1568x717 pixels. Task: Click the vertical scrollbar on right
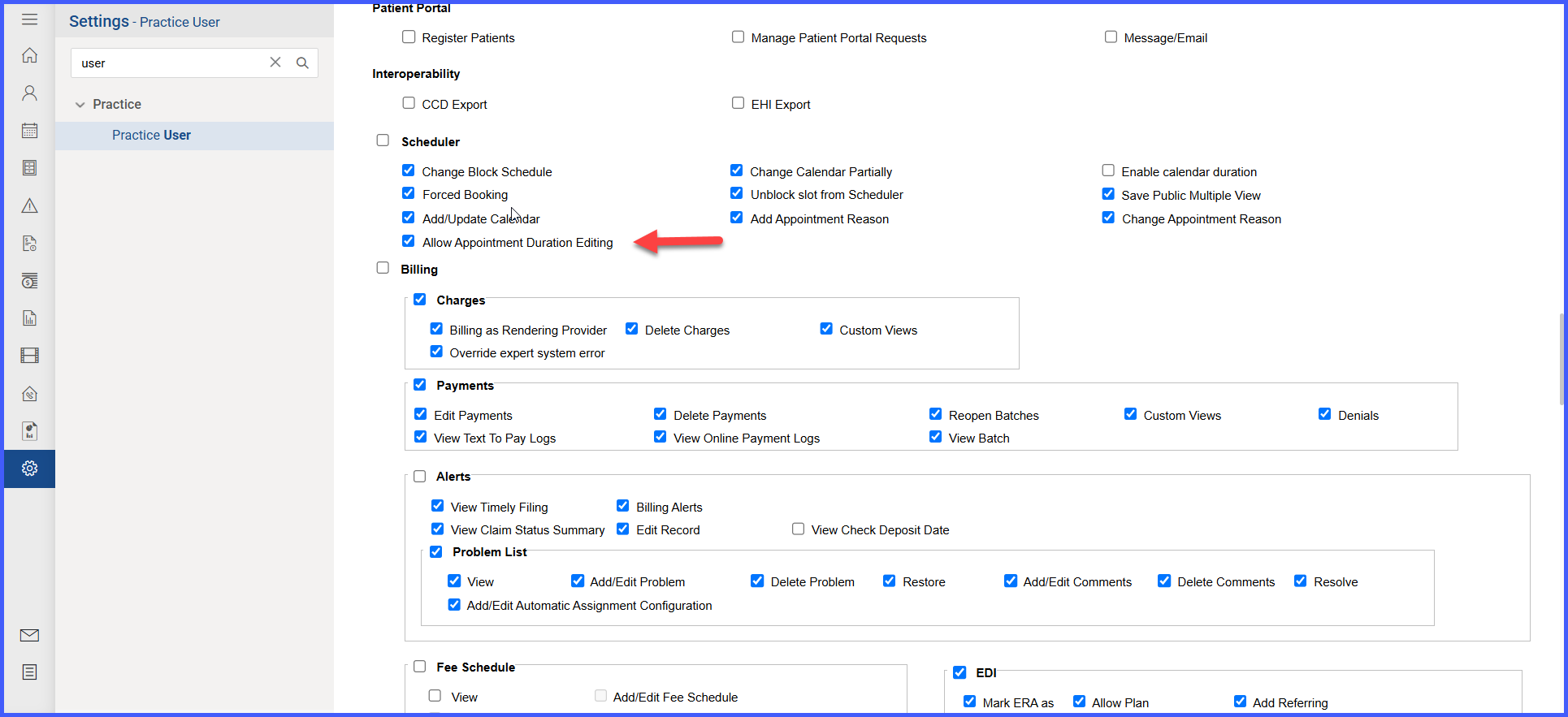tap(1562, 358)
